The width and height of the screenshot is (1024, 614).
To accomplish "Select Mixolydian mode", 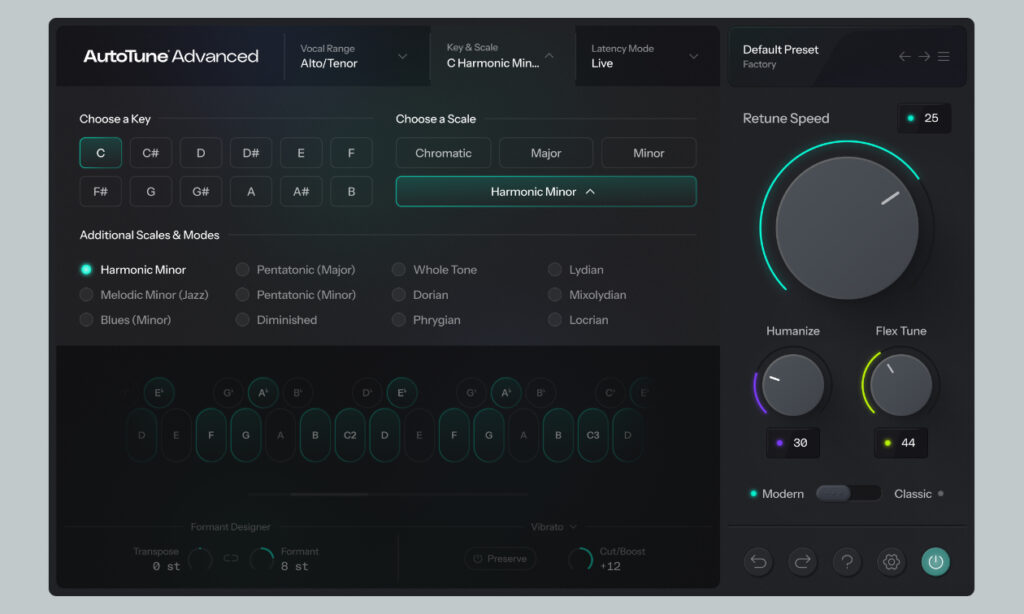I will tap(587, 295).
